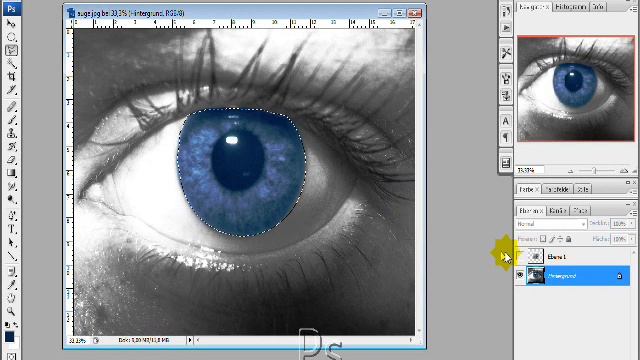The height and width of the screenshot is (360, 640).
Task: Open the Tool Presets dock icon
Action: pyautogui.click(x=506, y=53)
